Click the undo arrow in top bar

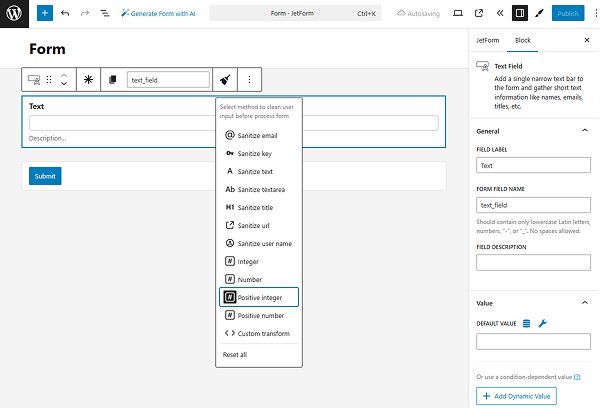pyautogui.click(x=65, y=14)
